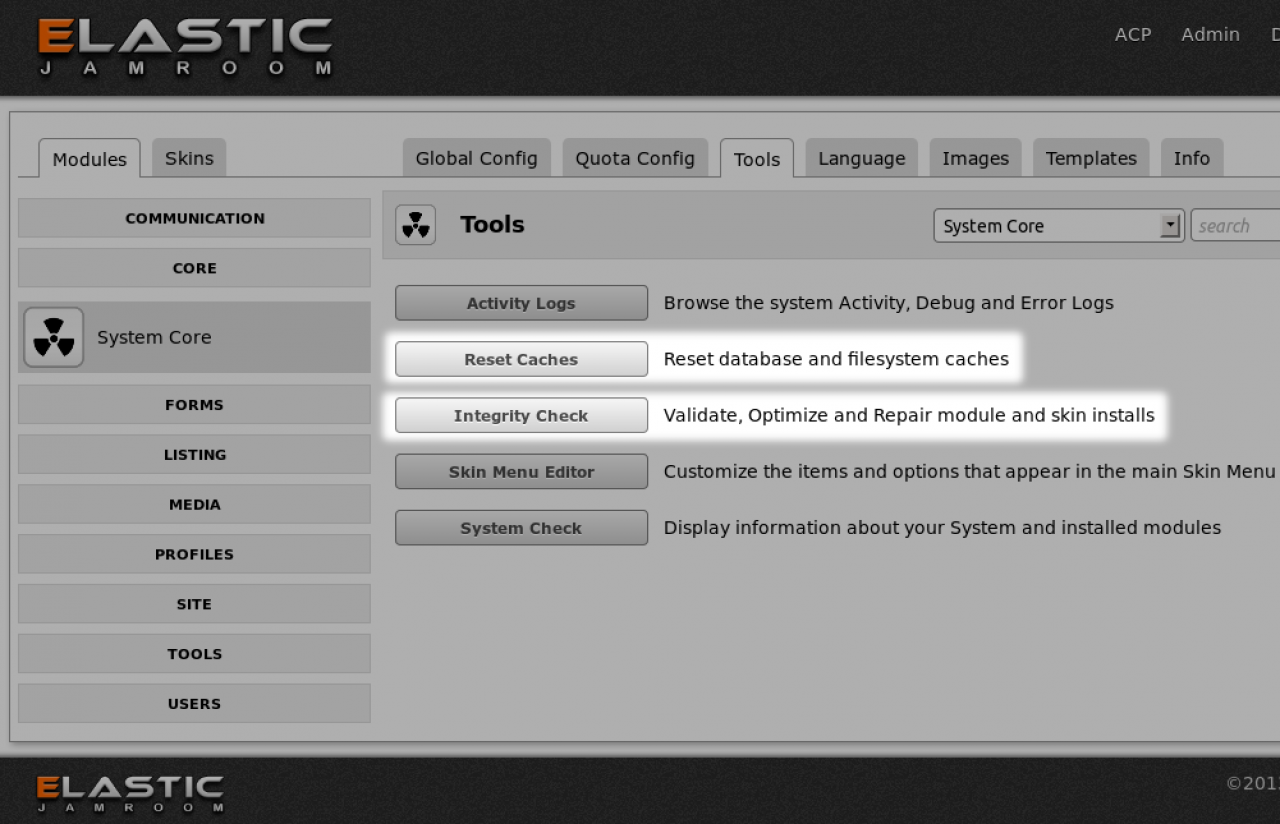The height and width of the screenshot is (824, 1280).
Task: Click the System Check button
Action: point(521,528)
